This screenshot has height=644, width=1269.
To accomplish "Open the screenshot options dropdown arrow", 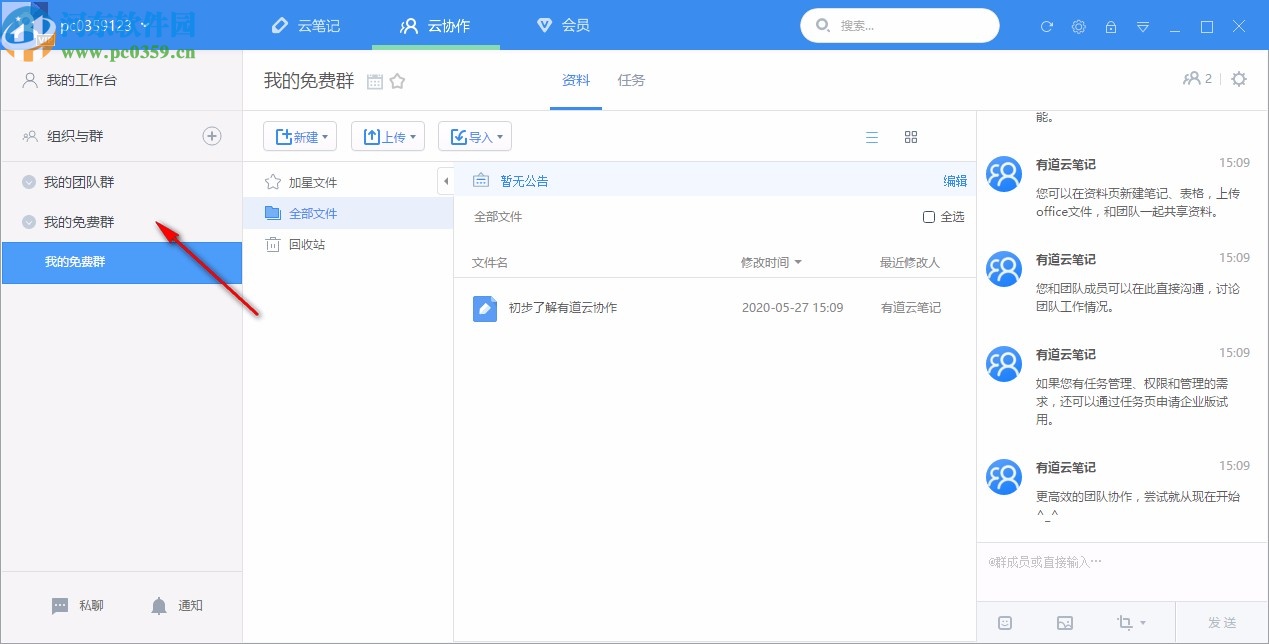I will [1143, 623].
